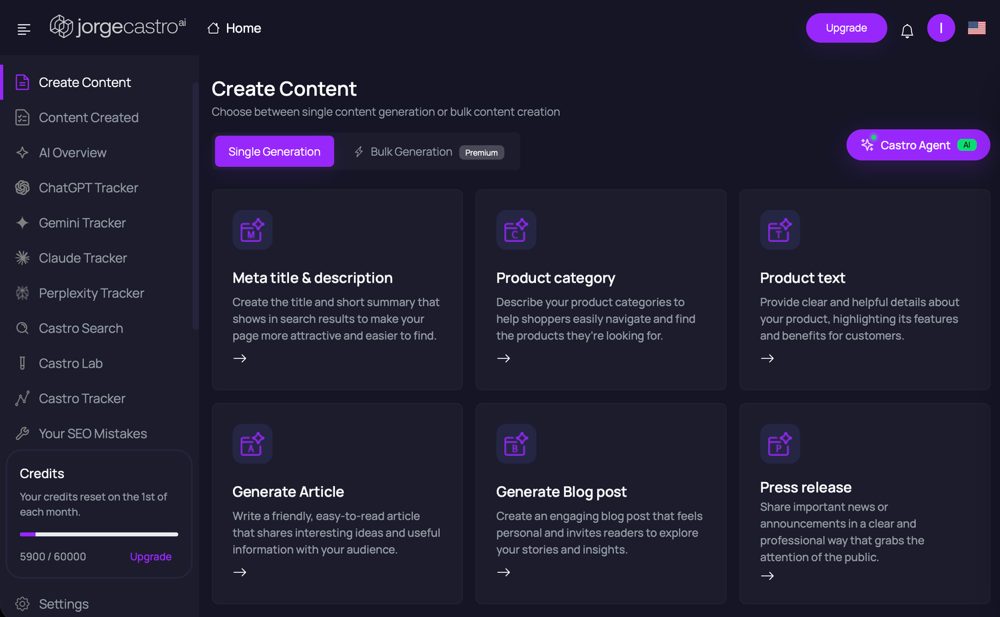This screenshot has height=617, width=1000.
Task: Click the sidebar vertical scrollbar
Action: tap(195, 204)
